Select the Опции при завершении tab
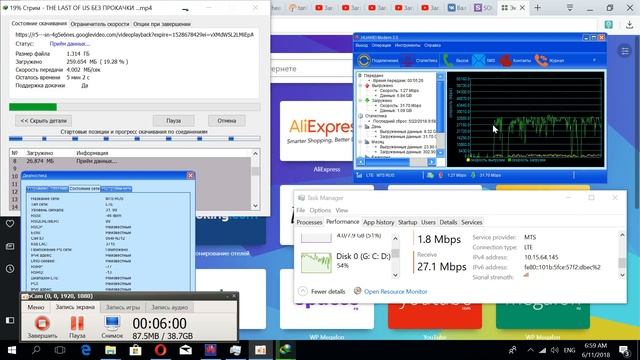The width and height of the screenshot is (640, 360). [162, 24]
